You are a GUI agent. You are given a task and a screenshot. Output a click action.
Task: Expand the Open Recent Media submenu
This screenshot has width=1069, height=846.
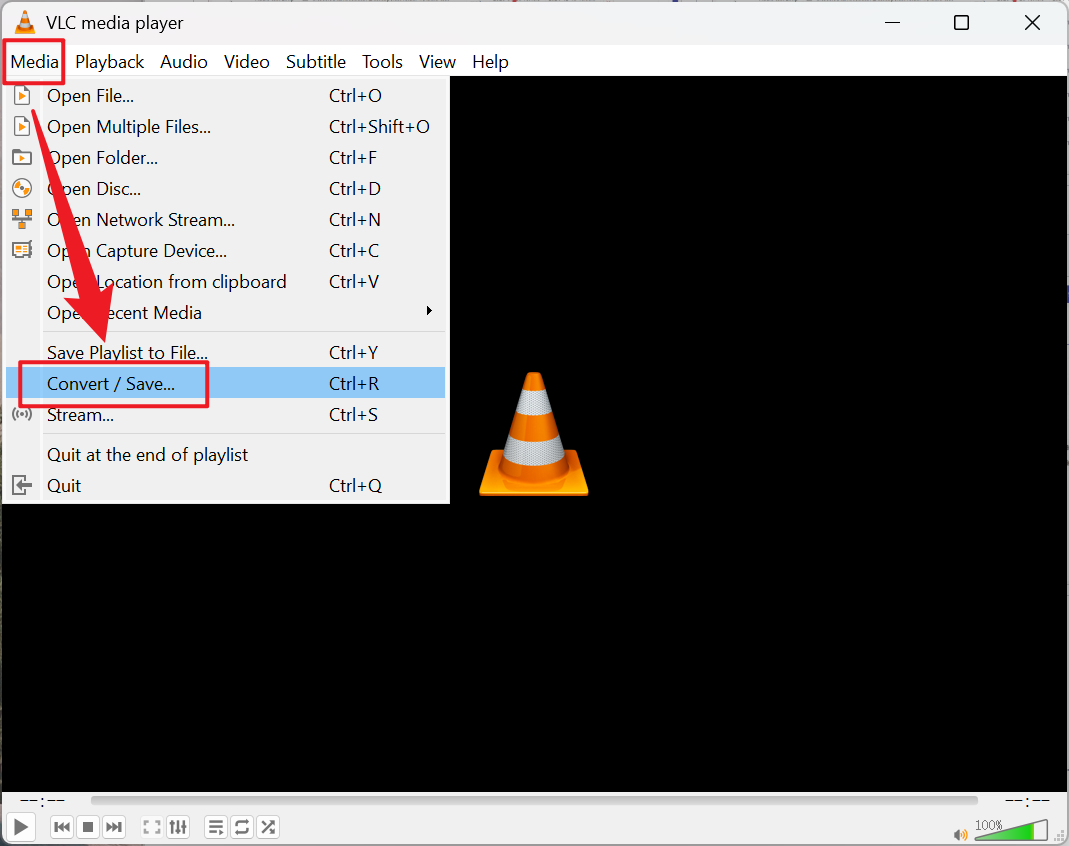point(124,312)
